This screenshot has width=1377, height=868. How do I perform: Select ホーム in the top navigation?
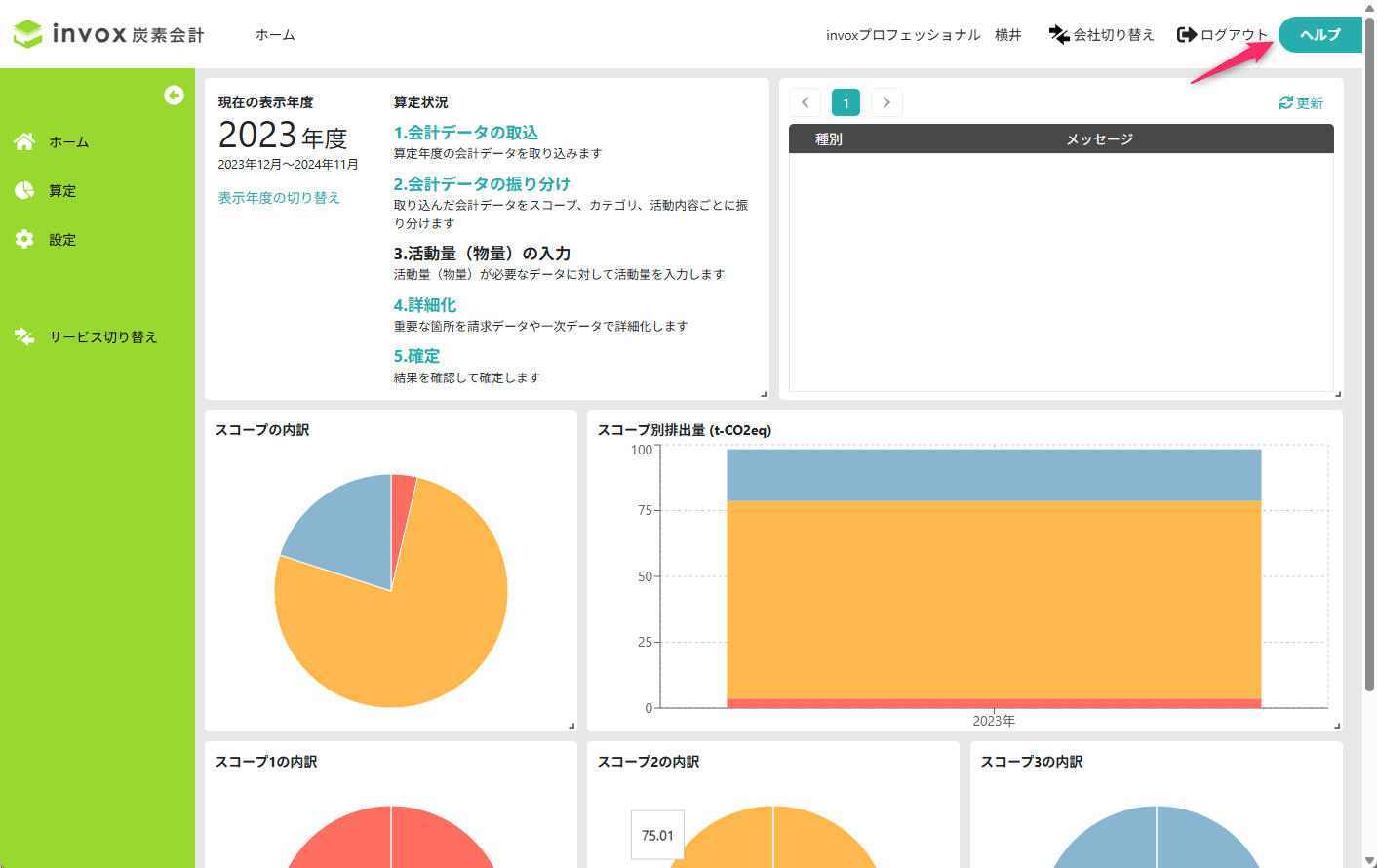pos(275,32)
